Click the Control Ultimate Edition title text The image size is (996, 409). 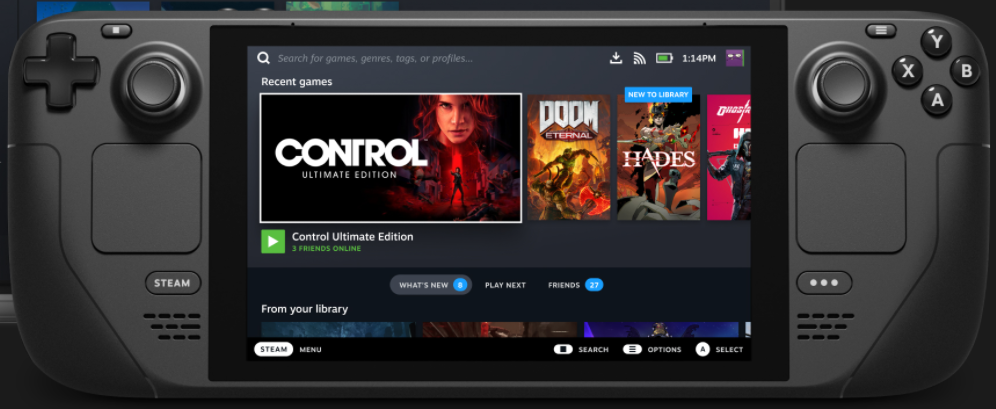pyautogui.click(x=353, y=236)
